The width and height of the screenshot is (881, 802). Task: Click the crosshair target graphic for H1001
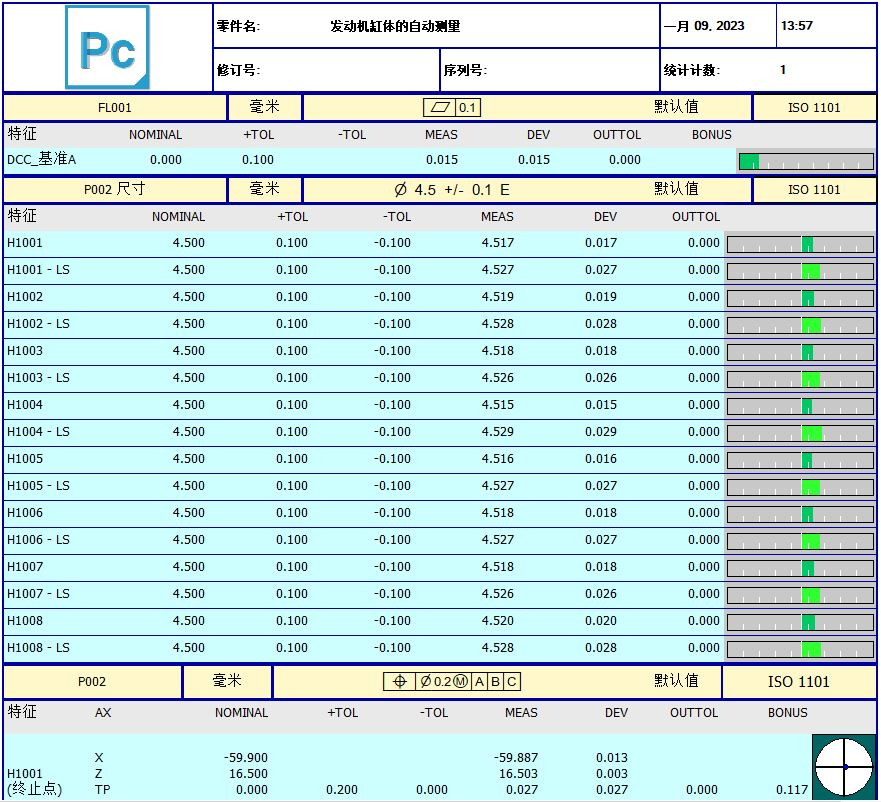click(x=844, y=767)
